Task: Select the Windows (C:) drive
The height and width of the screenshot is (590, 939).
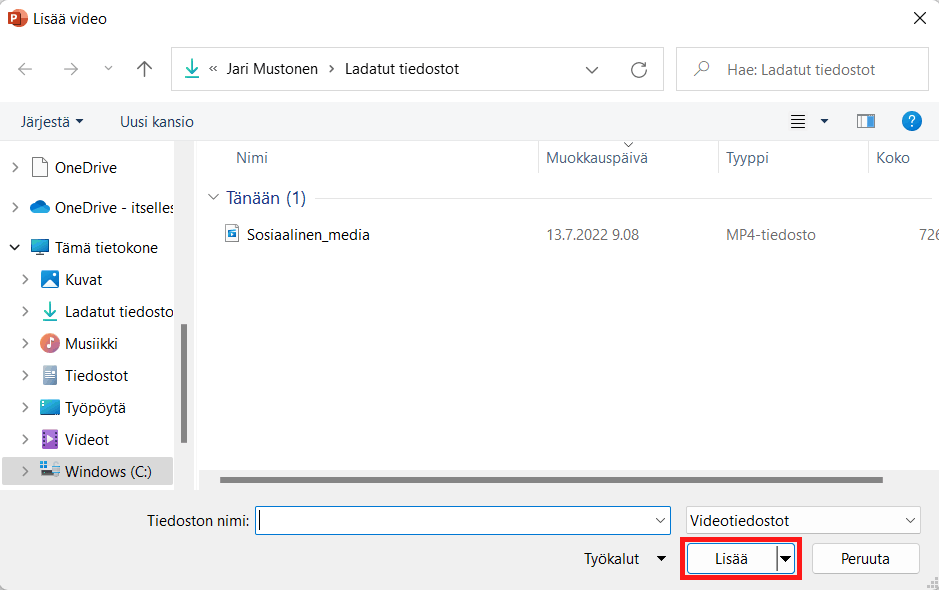Action: 108,471
